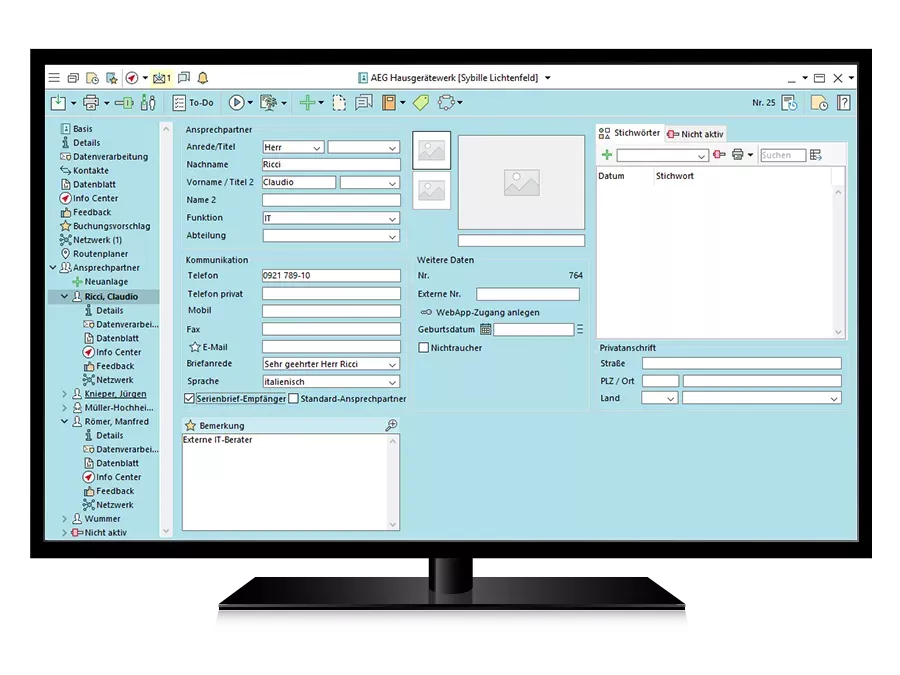
Task: Expand the Knieper, Jürgen tree node
Action: tap(65, 394)
